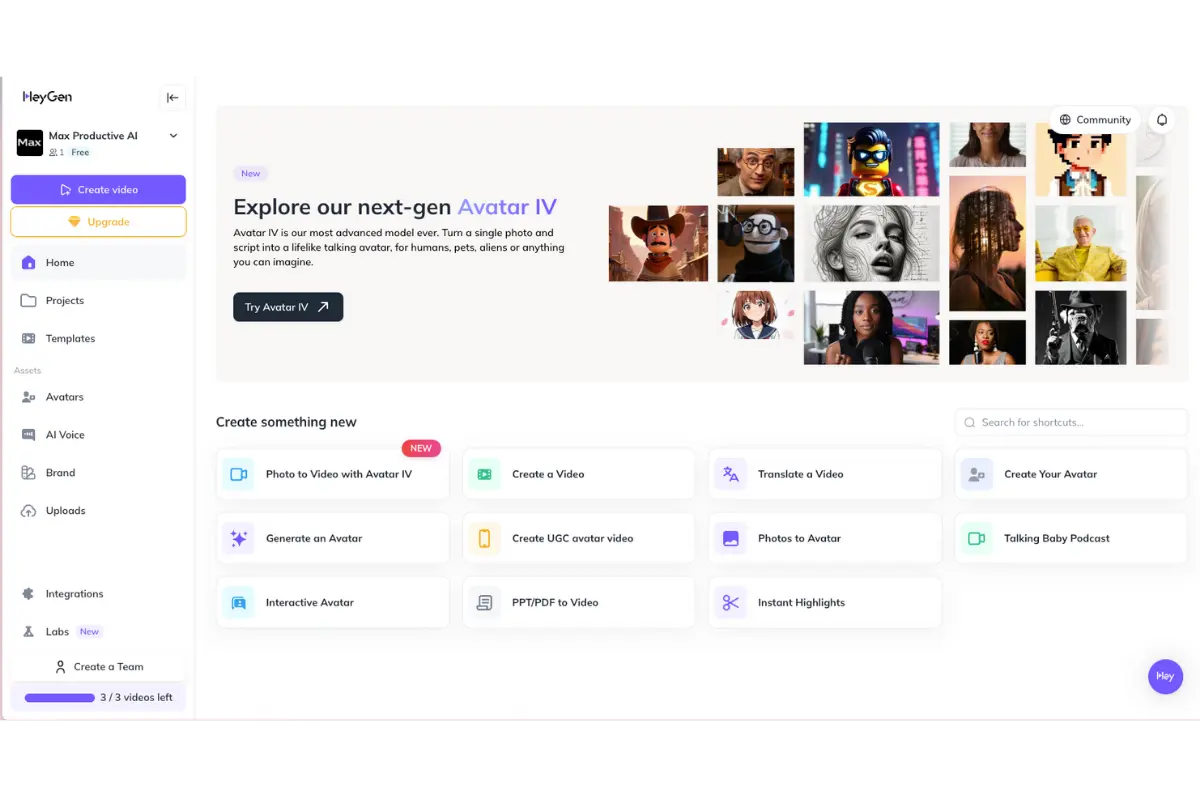This screenshot has height=800, width=1200.
Task: Select Photo to Video with Avatar IV card
Action: (x=333, y=474)
